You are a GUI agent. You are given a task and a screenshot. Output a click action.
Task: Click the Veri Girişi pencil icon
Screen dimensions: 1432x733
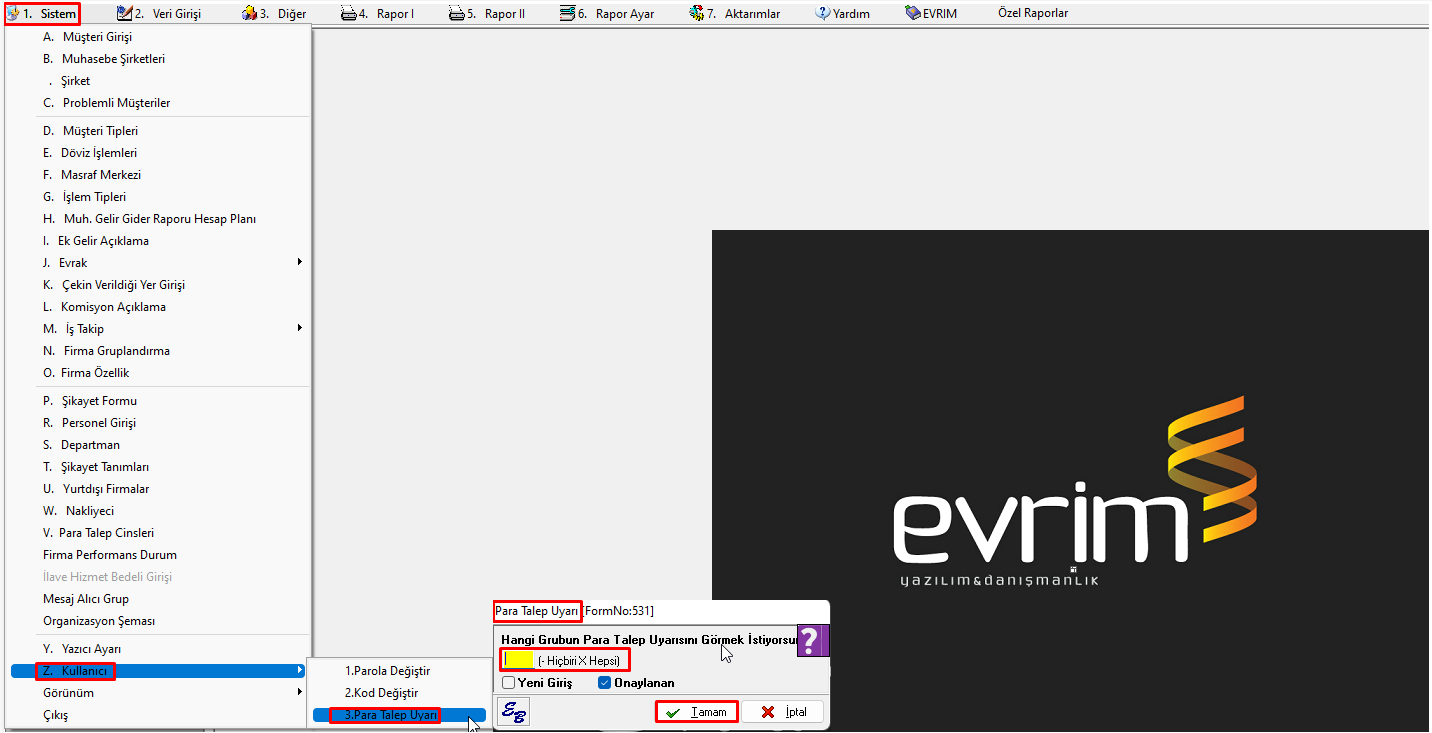tap(124, 14)
